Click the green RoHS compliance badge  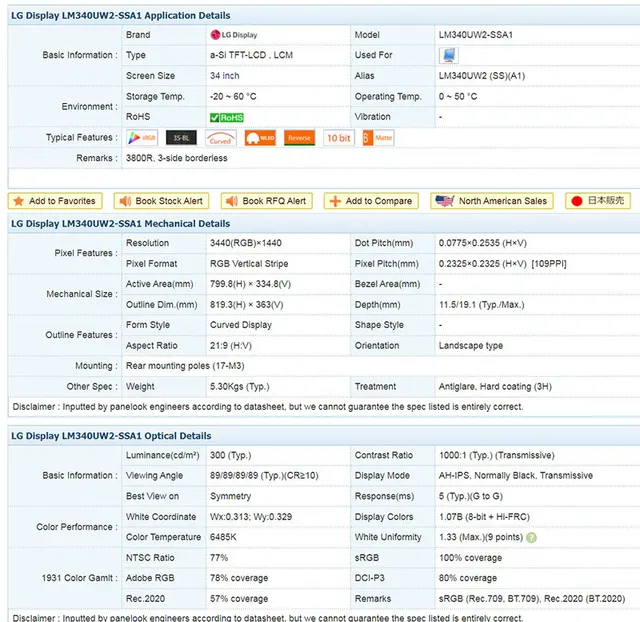(x=227, y=118)
